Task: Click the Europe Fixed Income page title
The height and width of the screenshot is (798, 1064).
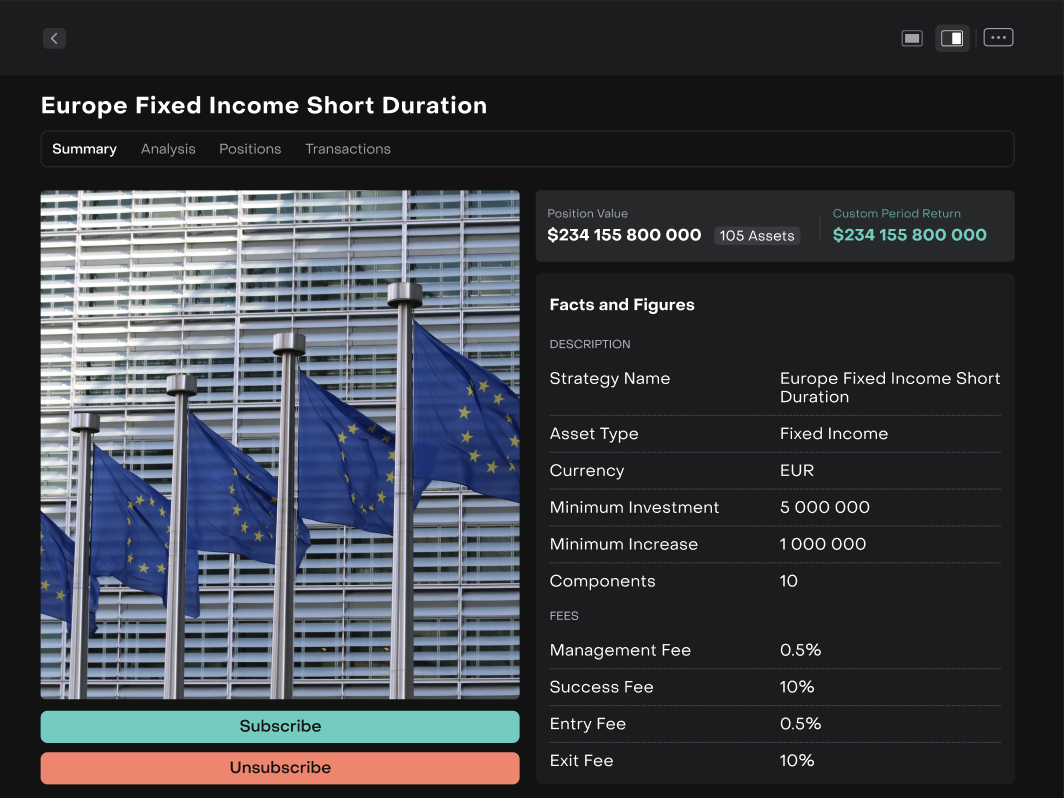Action: pos(264,105)
